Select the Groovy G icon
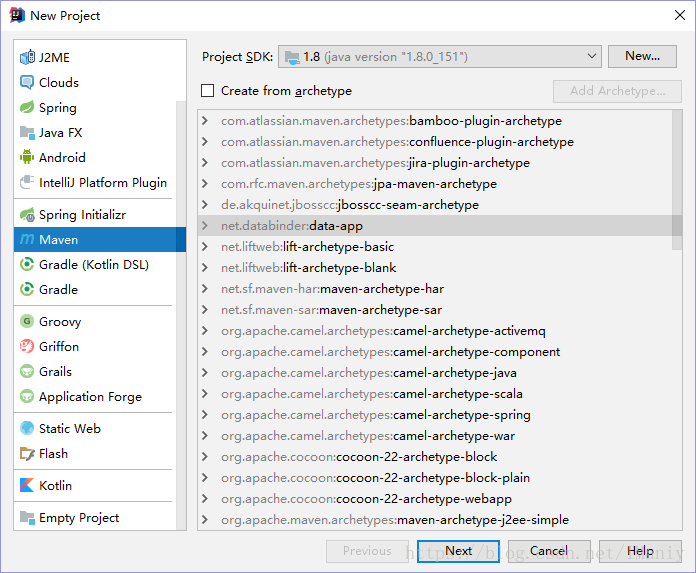The height and width of the screenshot is (573, 696). (27, 321)
